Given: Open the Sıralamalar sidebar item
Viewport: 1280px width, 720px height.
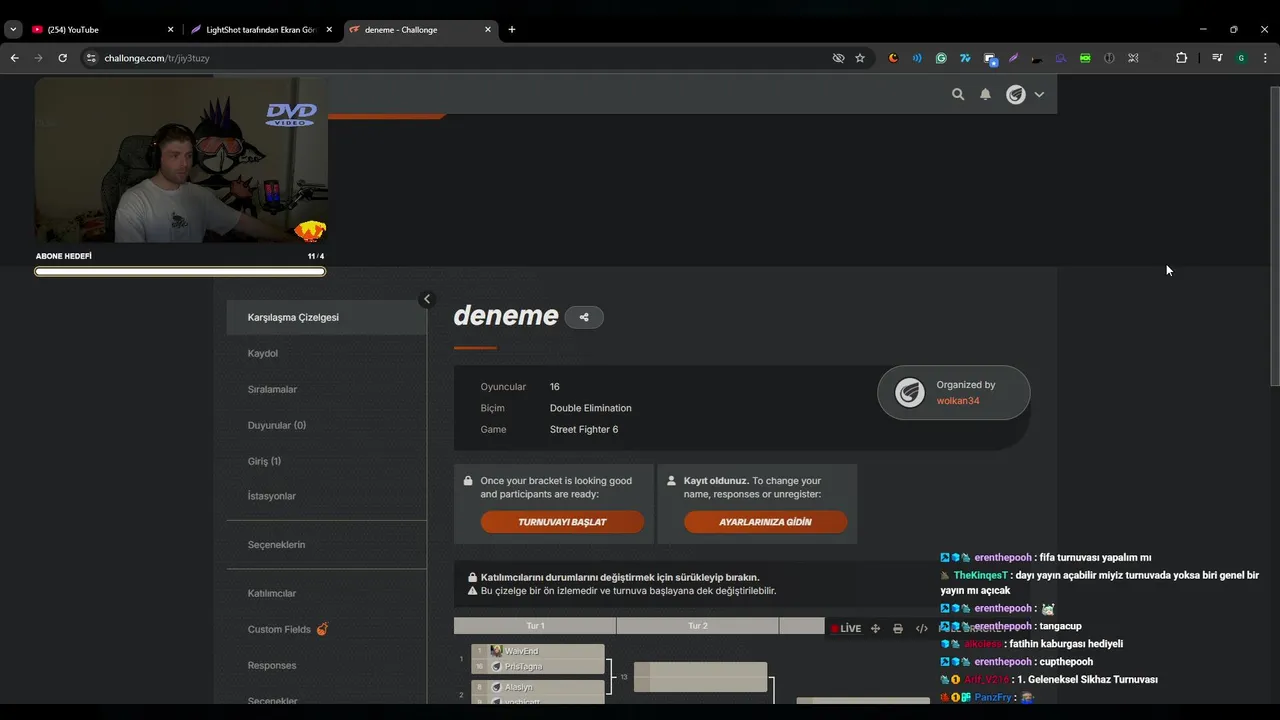Looking at the screenshot, I should [272, 389].
